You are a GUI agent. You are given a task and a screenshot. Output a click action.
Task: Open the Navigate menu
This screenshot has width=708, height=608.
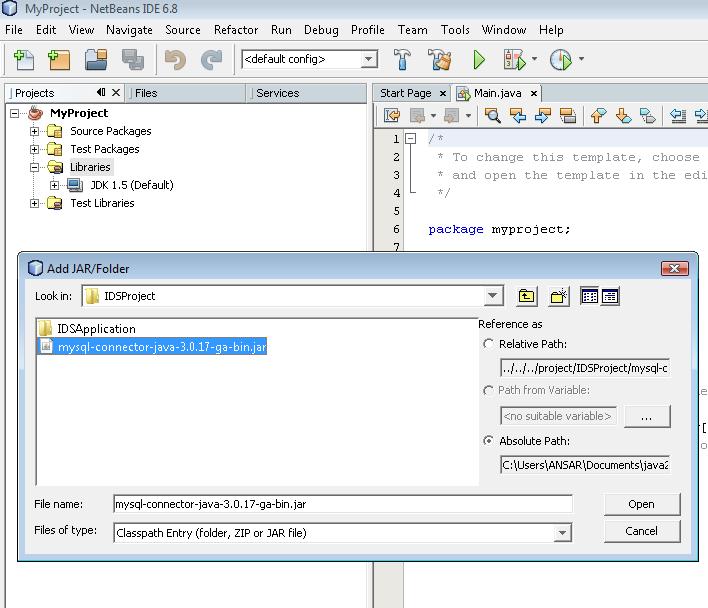(129, 30)
